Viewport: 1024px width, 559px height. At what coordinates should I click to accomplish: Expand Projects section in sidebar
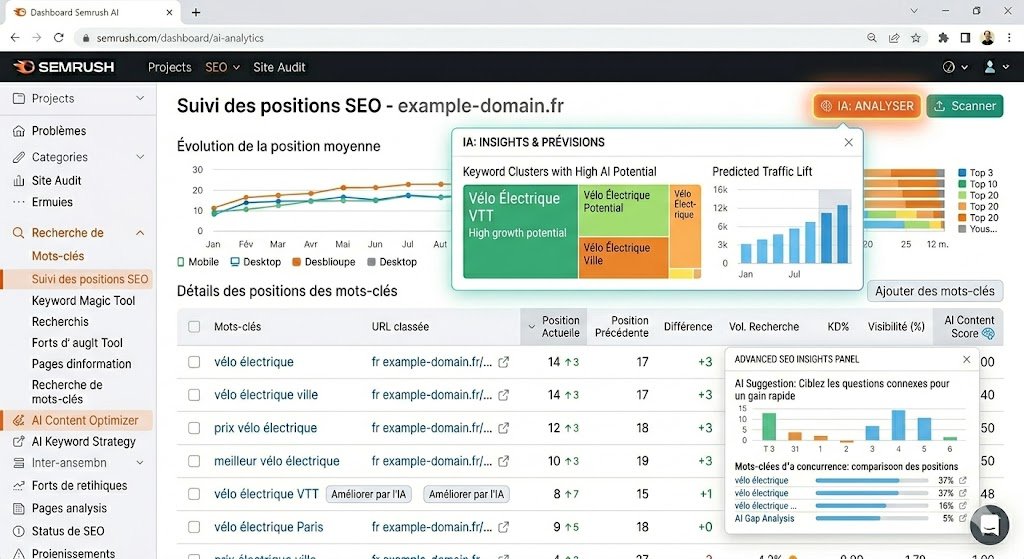pyautogui.click(x=140, y=98)
